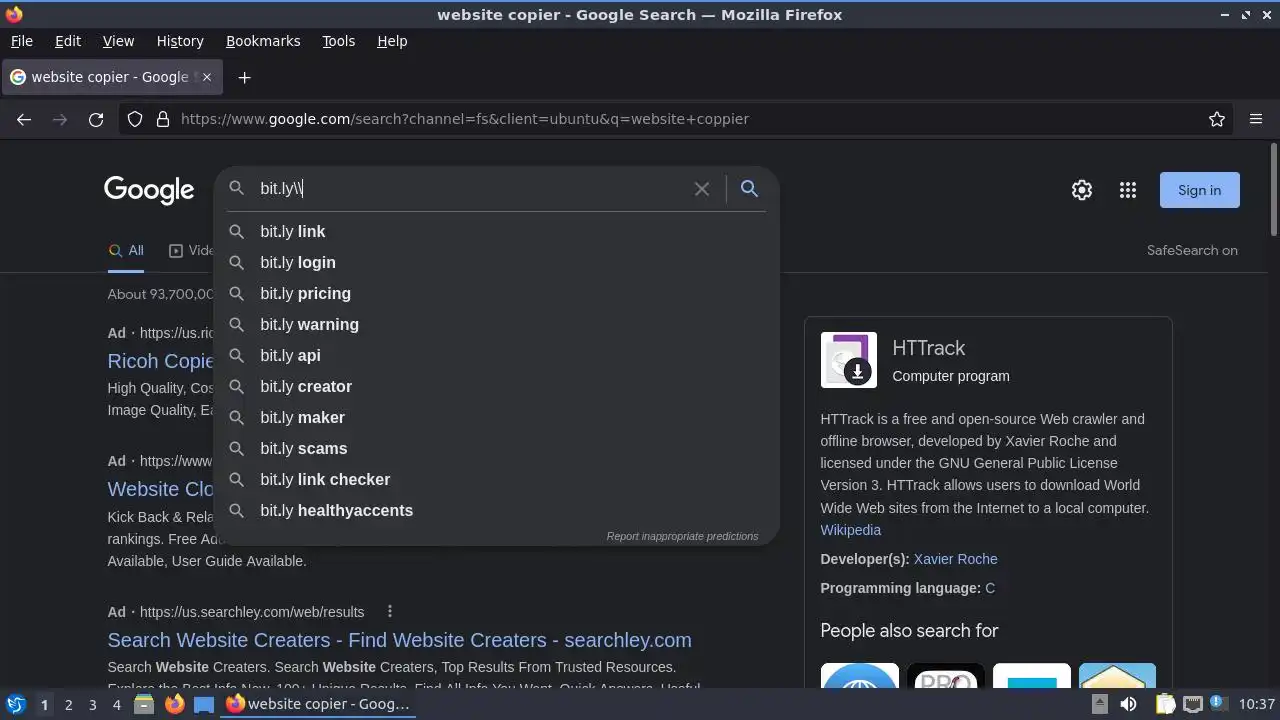Open Search Website Creators ad link
This screenshot has height=720, width=1280.
pyautogui.click(x=399, y=640)
